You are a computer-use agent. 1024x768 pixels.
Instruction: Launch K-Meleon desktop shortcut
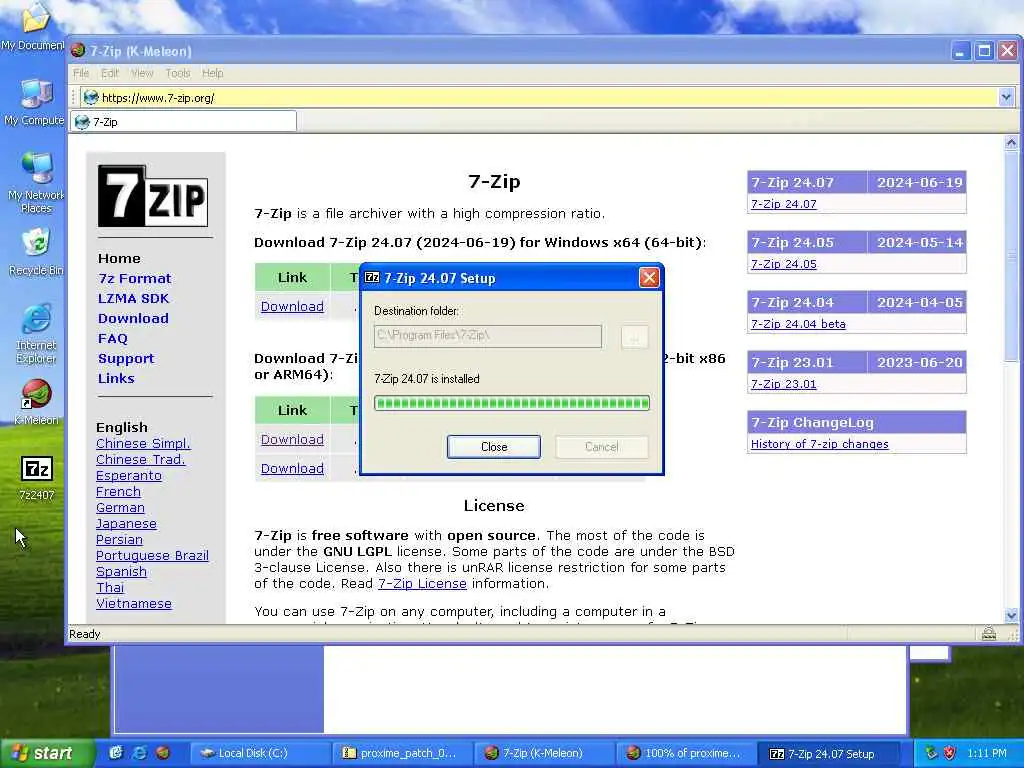click(36, 402)
